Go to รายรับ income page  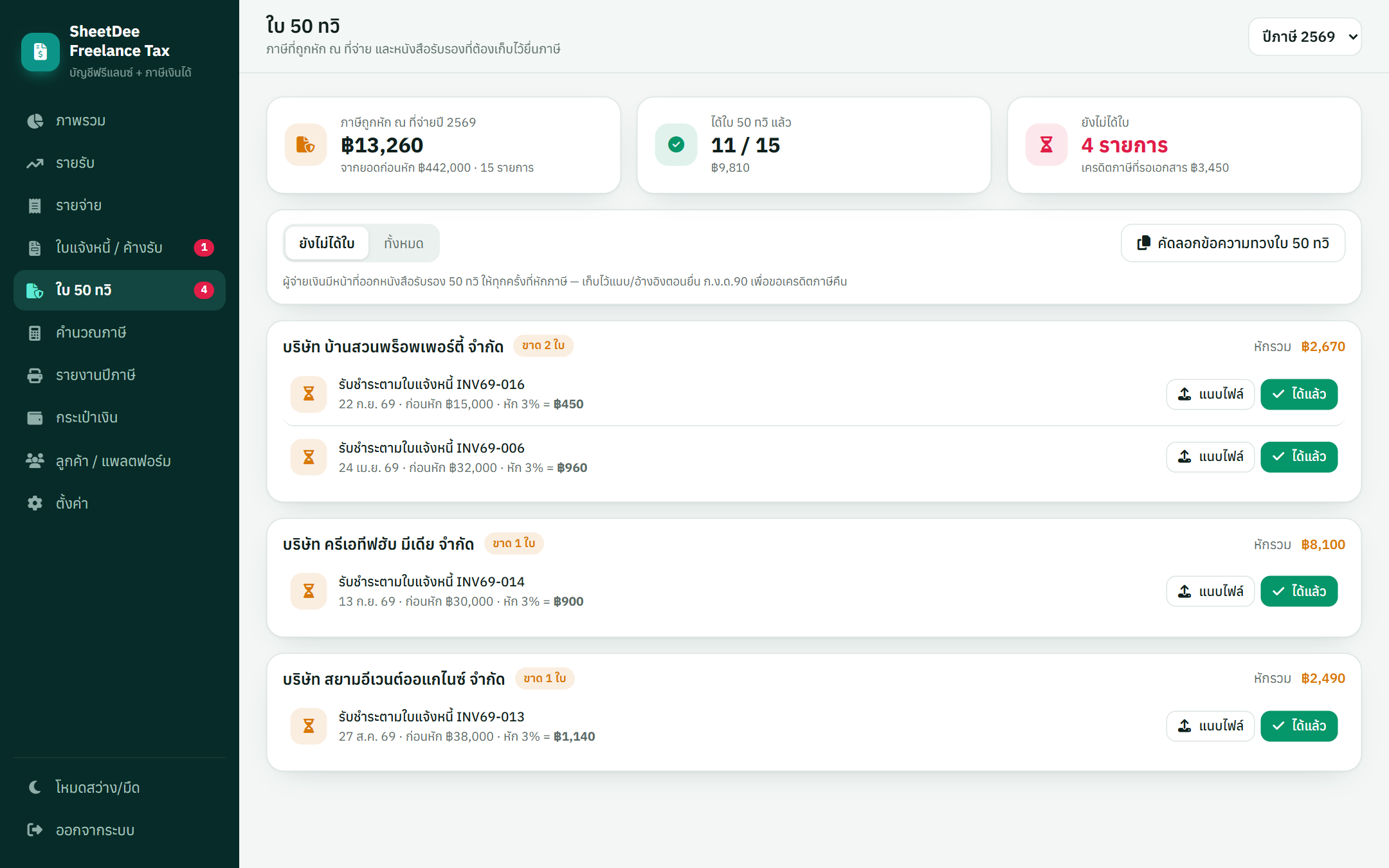(x=120, y=163)
